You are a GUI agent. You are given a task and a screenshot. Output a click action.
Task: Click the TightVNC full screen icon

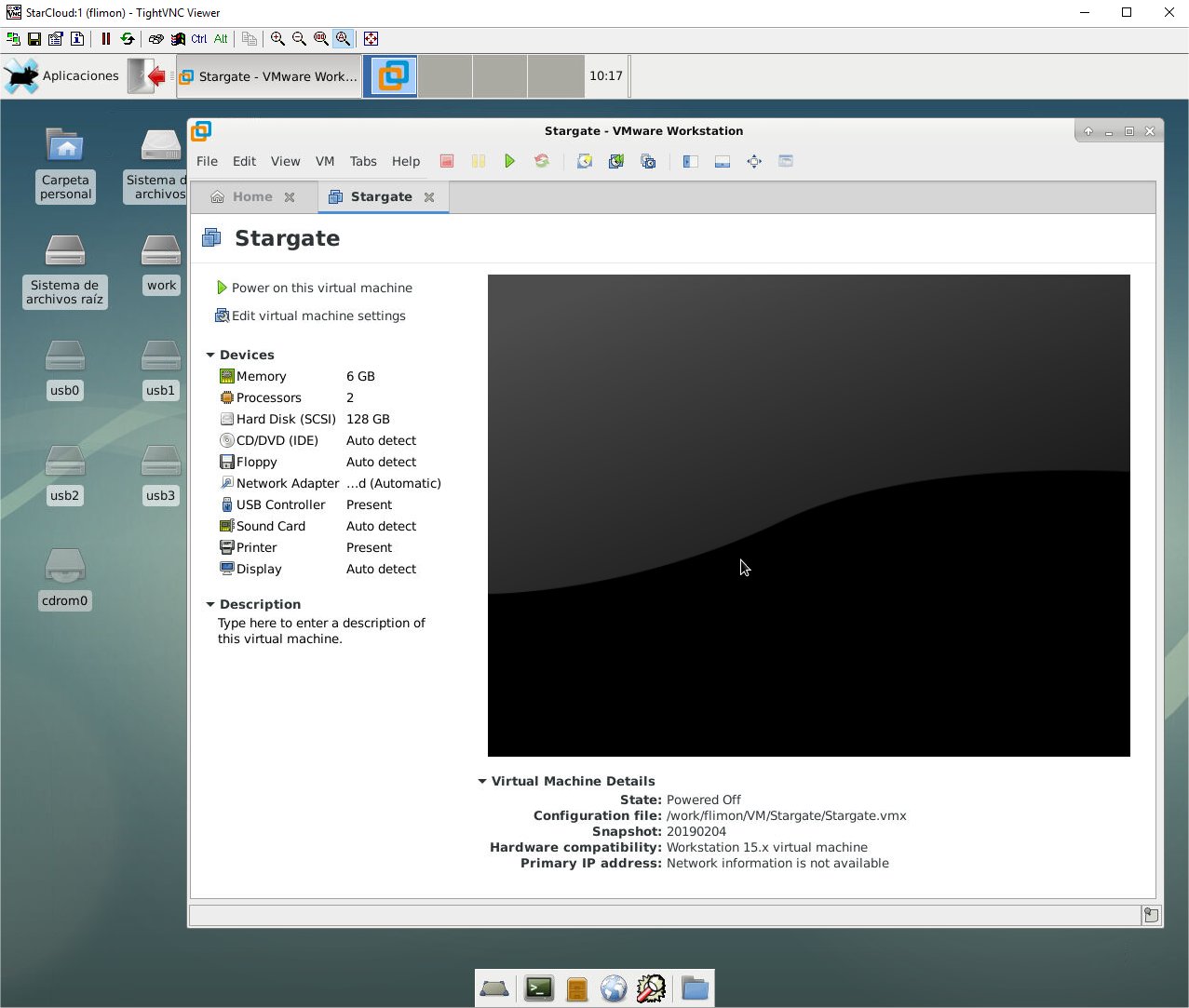point(371,38)
